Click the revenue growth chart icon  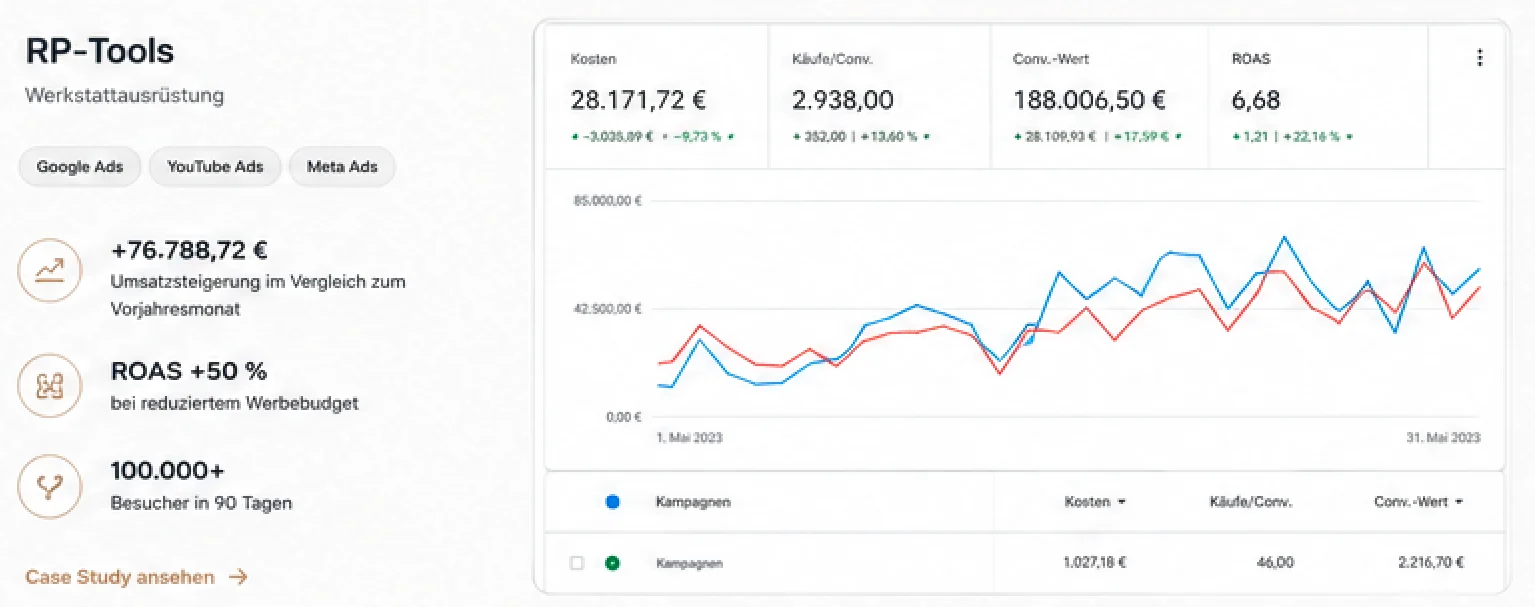click(x=50, y=270)
